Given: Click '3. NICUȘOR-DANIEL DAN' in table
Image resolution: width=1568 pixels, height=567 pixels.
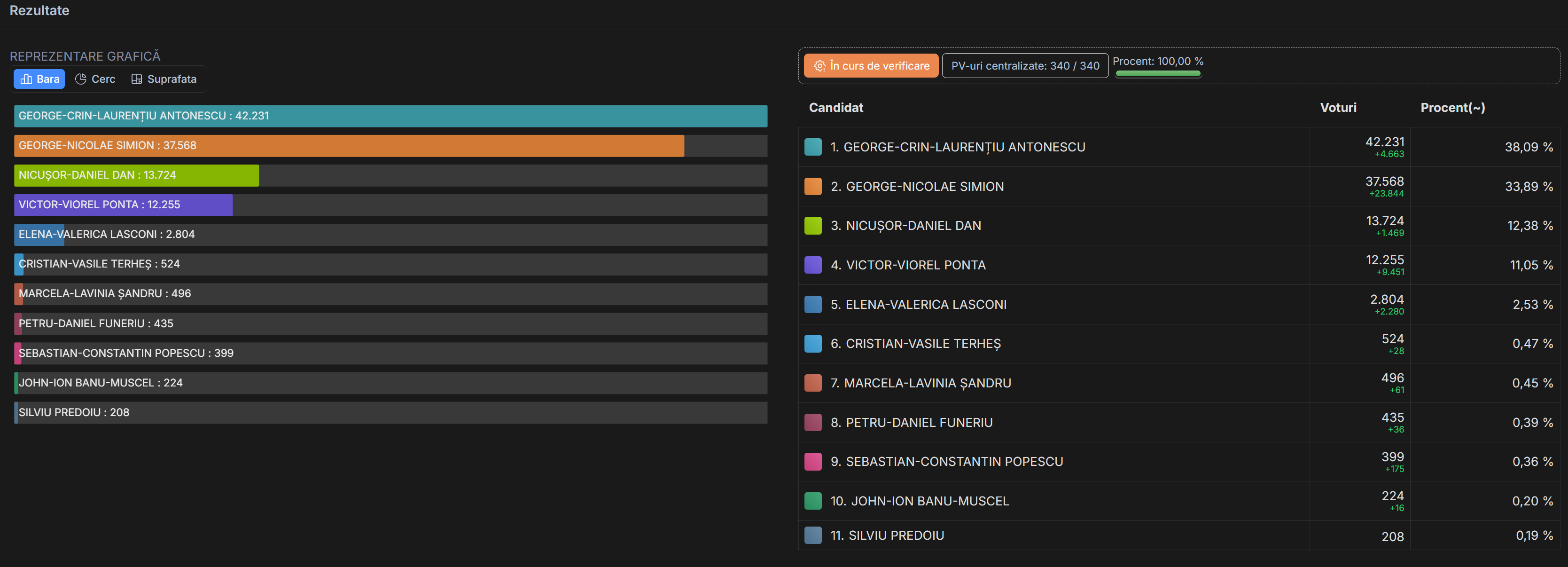Looking at the screenshot, I should coord(906,225).
